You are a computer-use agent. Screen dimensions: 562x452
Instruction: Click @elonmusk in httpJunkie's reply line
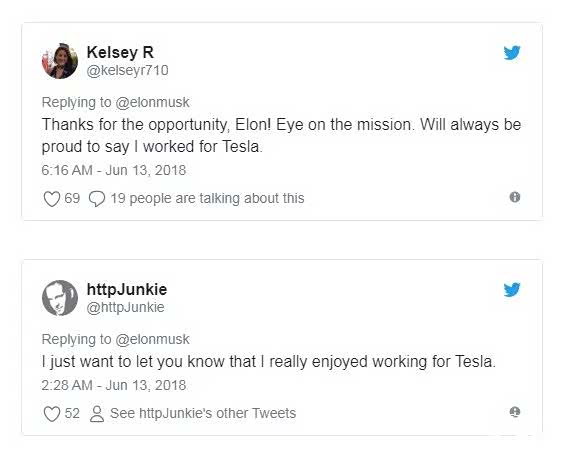(x=152, y=339)
